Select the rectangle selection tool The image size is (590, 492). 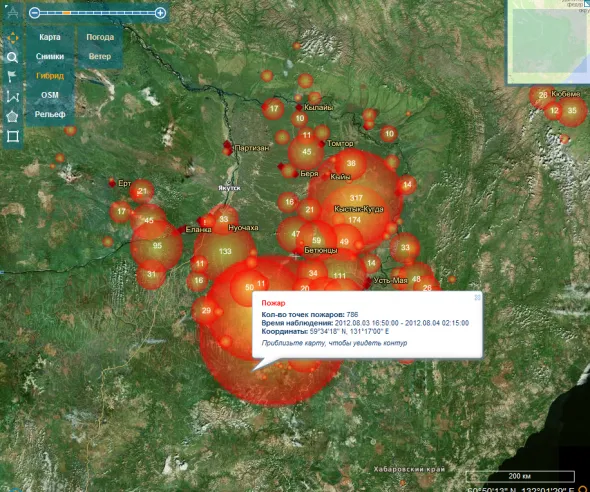tap(12, 136)
